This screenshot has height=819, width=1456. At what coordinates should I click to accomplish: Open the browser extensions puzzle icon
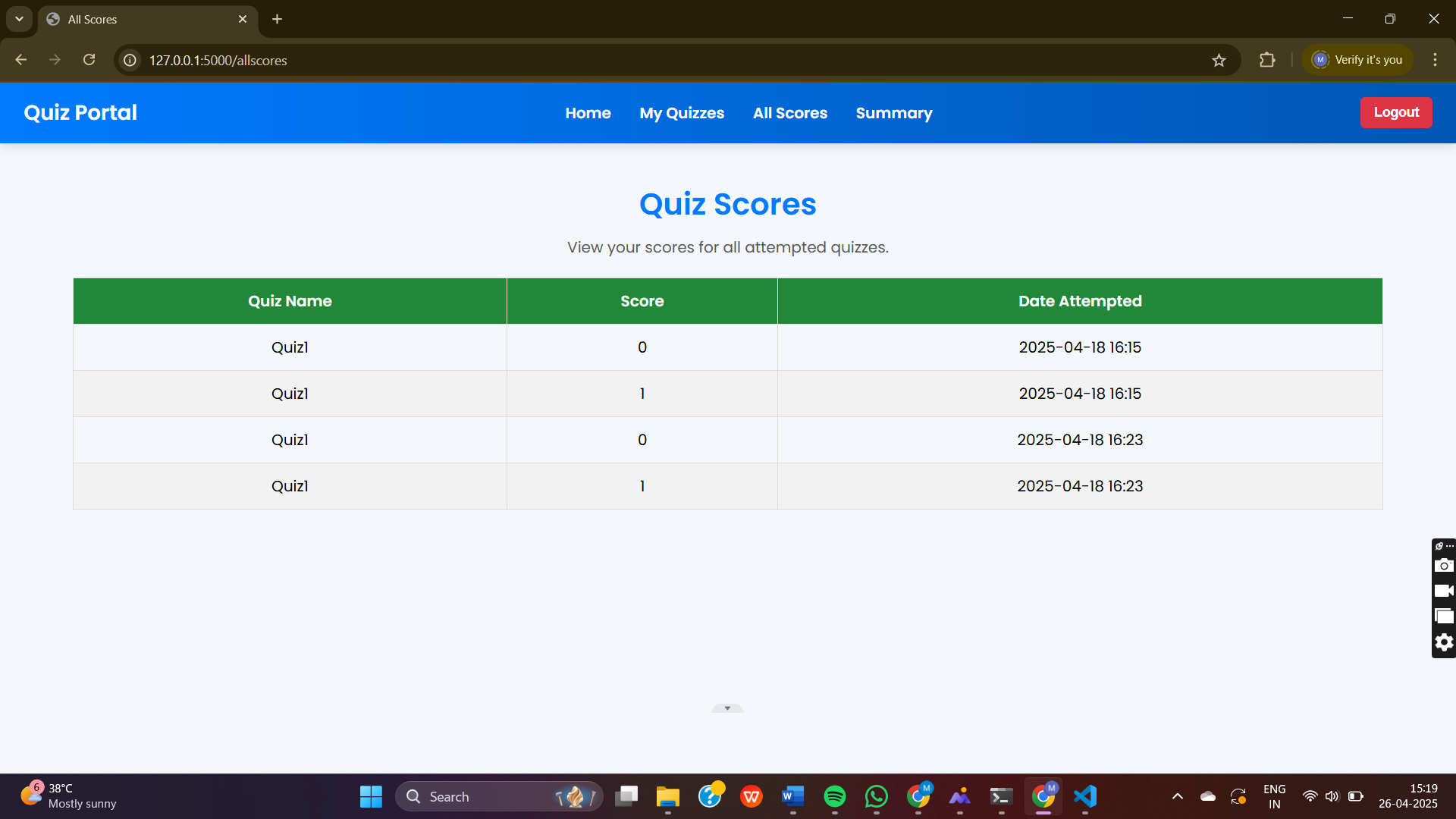[1267, 60]
